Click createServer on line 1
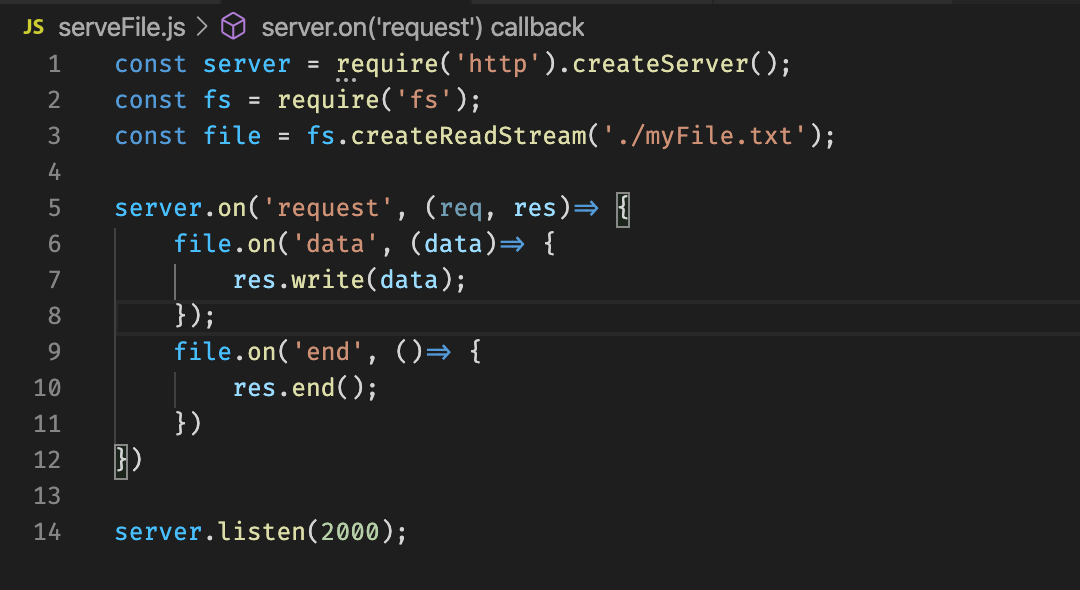 [660, 64]
